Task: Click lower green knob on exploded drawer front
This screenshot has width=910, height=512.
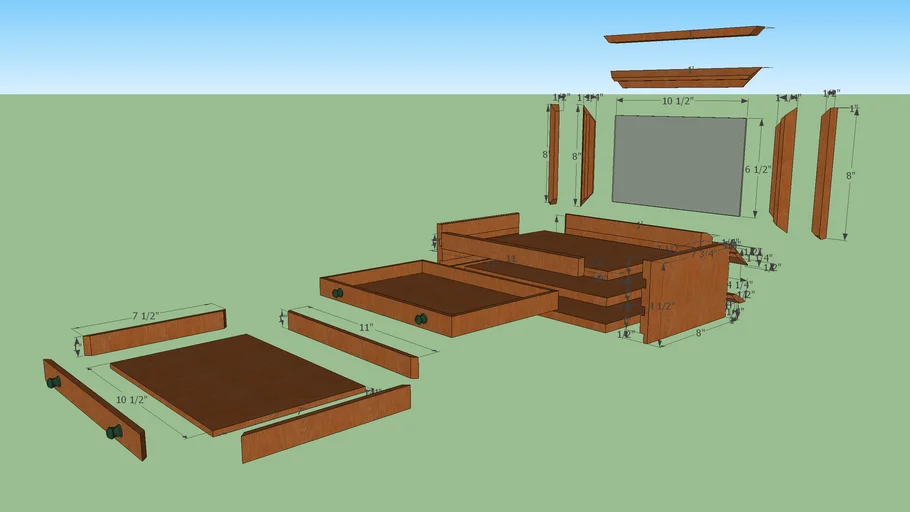Action: tap(114, 432)
